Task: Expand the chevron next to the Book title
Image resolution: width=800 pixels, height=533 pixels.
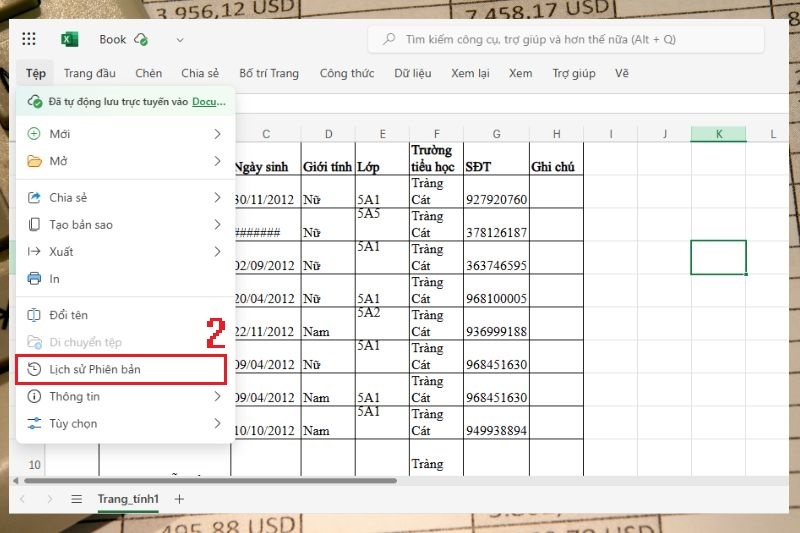Action: pos(180,40)
